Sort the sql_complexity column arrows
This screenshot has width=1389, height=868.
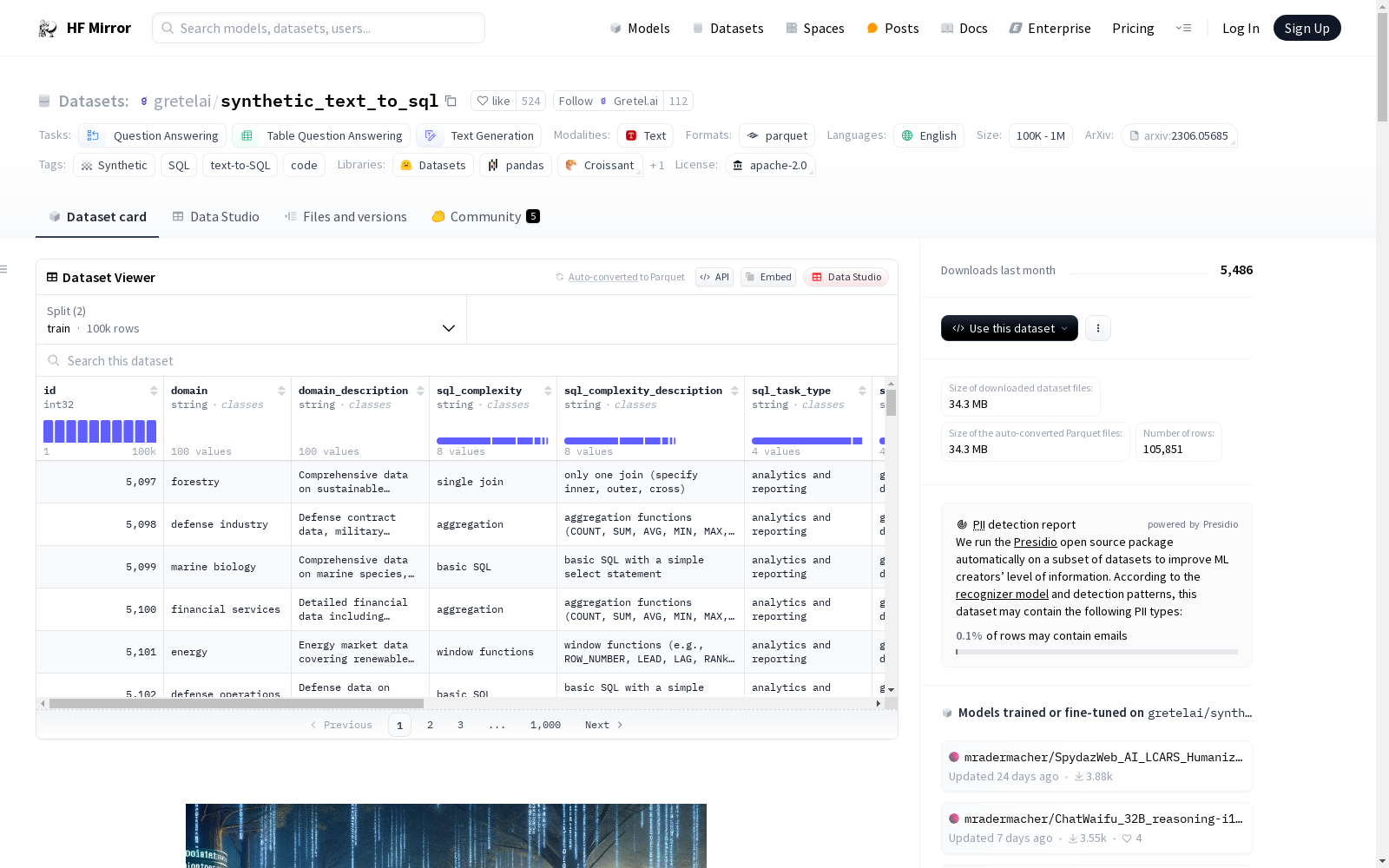click(x=548, y=391)
